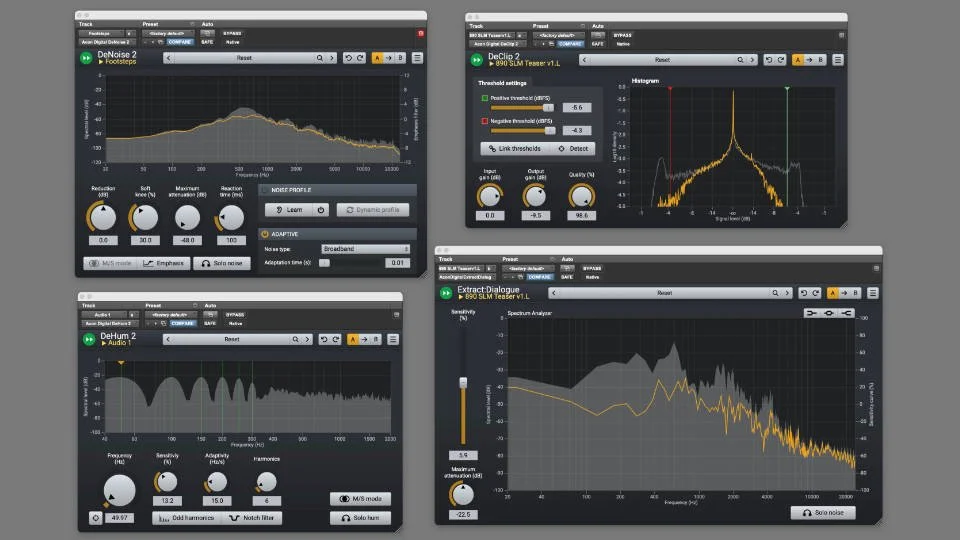Select B state in DeClip 2
The width and height of the screenshot is (960, 540).
[x=821, y=60]
